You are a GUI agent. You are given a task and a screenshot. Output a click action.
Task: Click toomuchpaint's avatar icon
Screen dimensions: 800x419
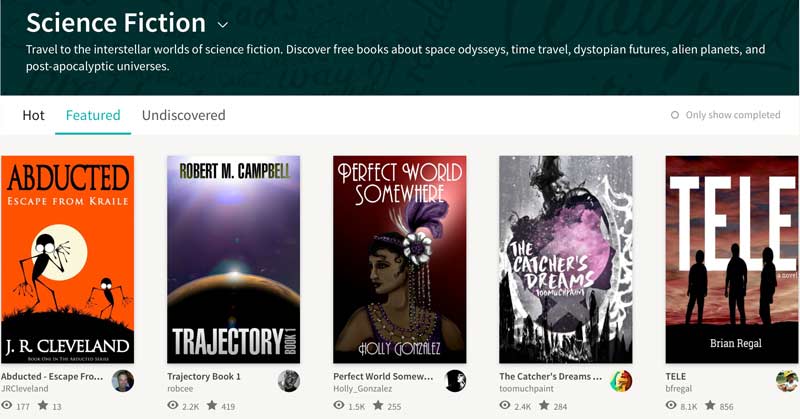tap(621, 381)
